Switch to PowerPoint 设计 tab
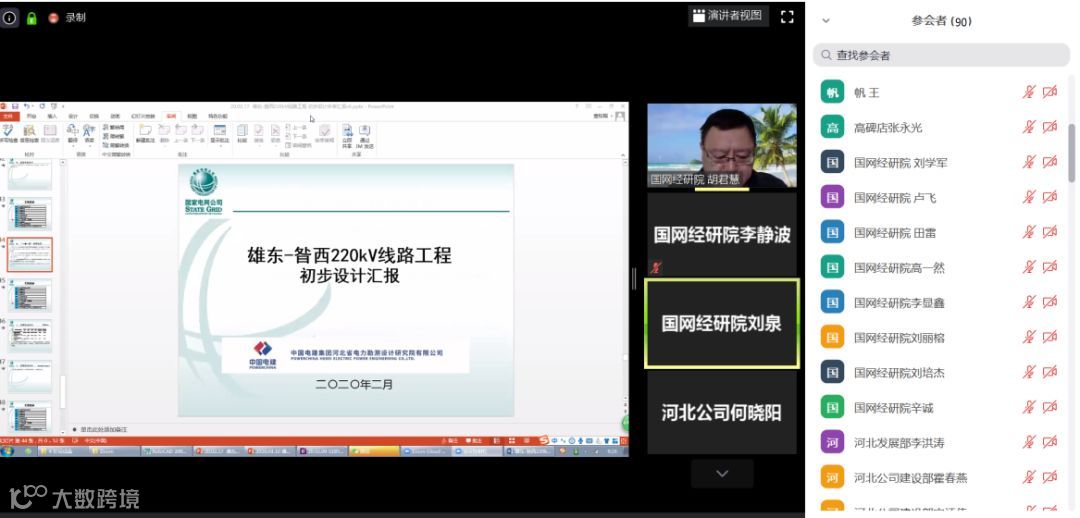The height and width of the screenshot is (518, 1080). point(73,116)
